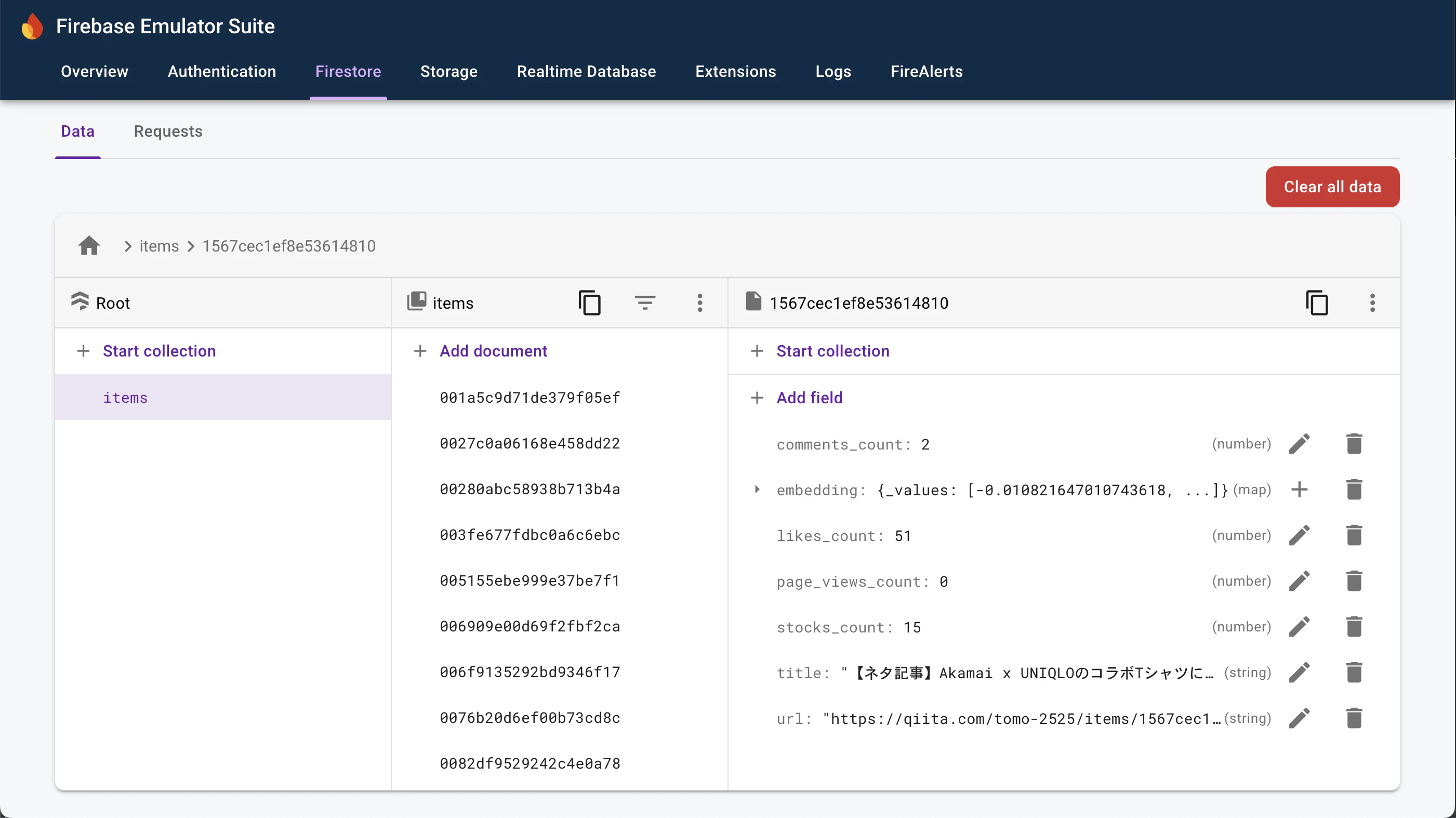
Task: Click the Clear all data button
Action: click(1332, 187)
